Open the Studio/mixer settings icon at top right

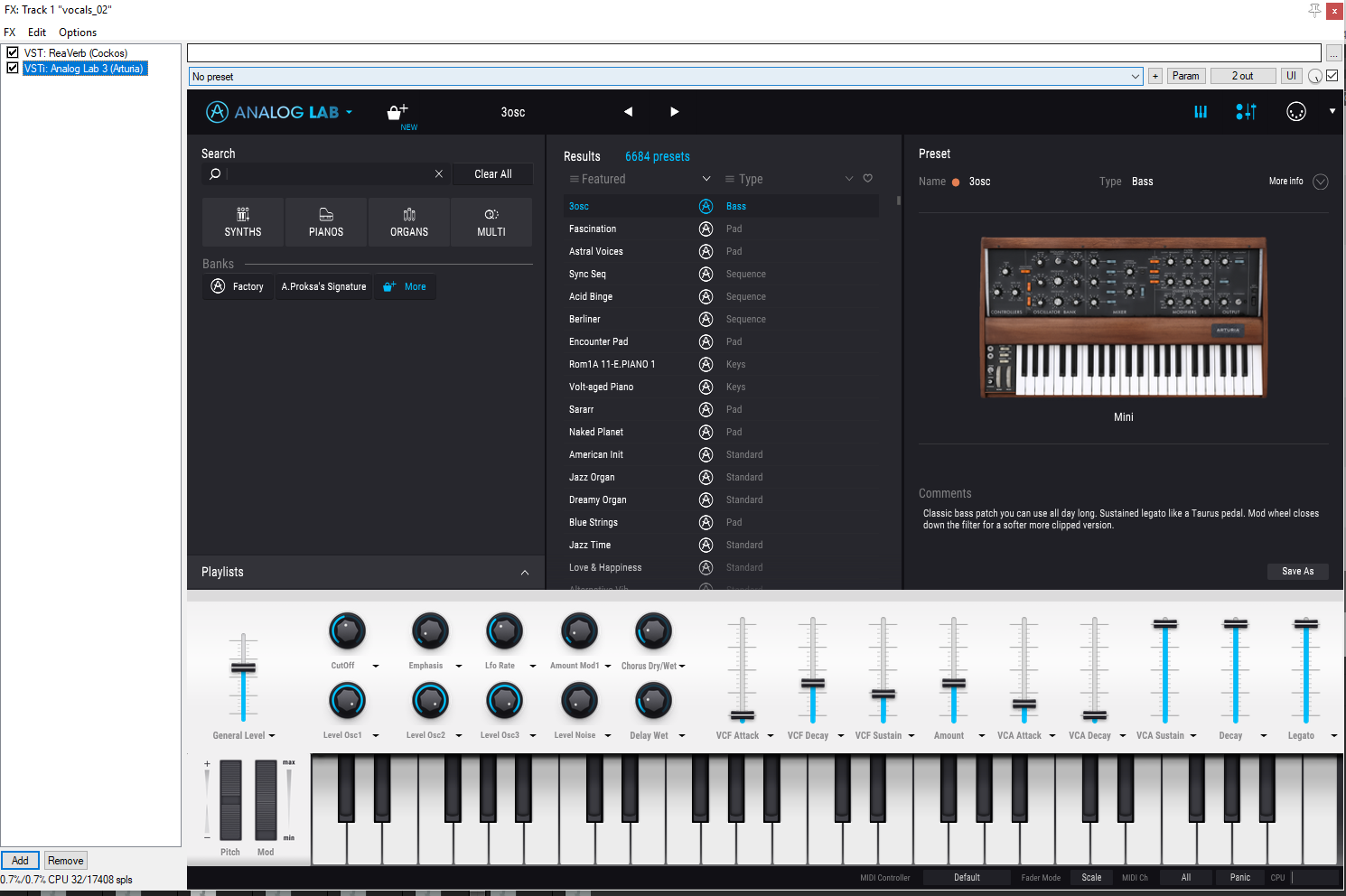pyautogui.click(x=1245, y=111)
